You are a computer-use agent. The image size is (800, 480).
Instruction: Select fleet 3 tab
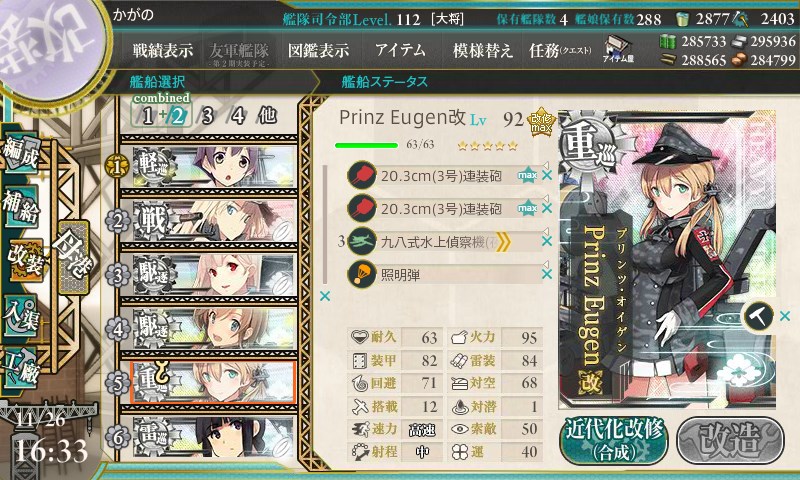(207, 116)
